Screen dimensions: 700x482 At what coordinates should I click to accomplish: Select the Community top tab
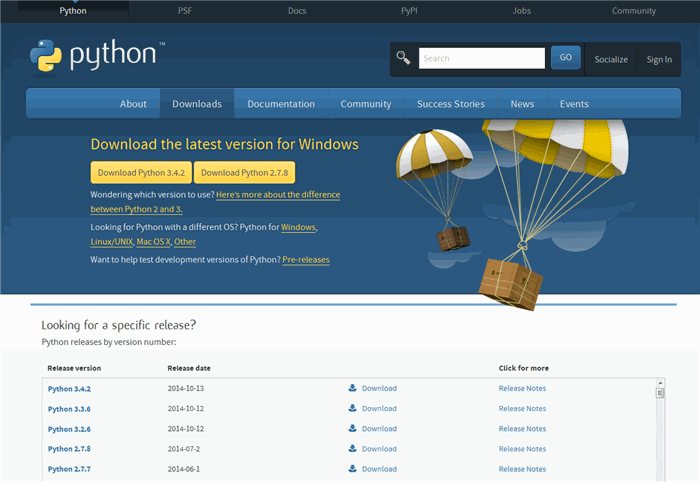pyautogui.click(x=633, y=11)
